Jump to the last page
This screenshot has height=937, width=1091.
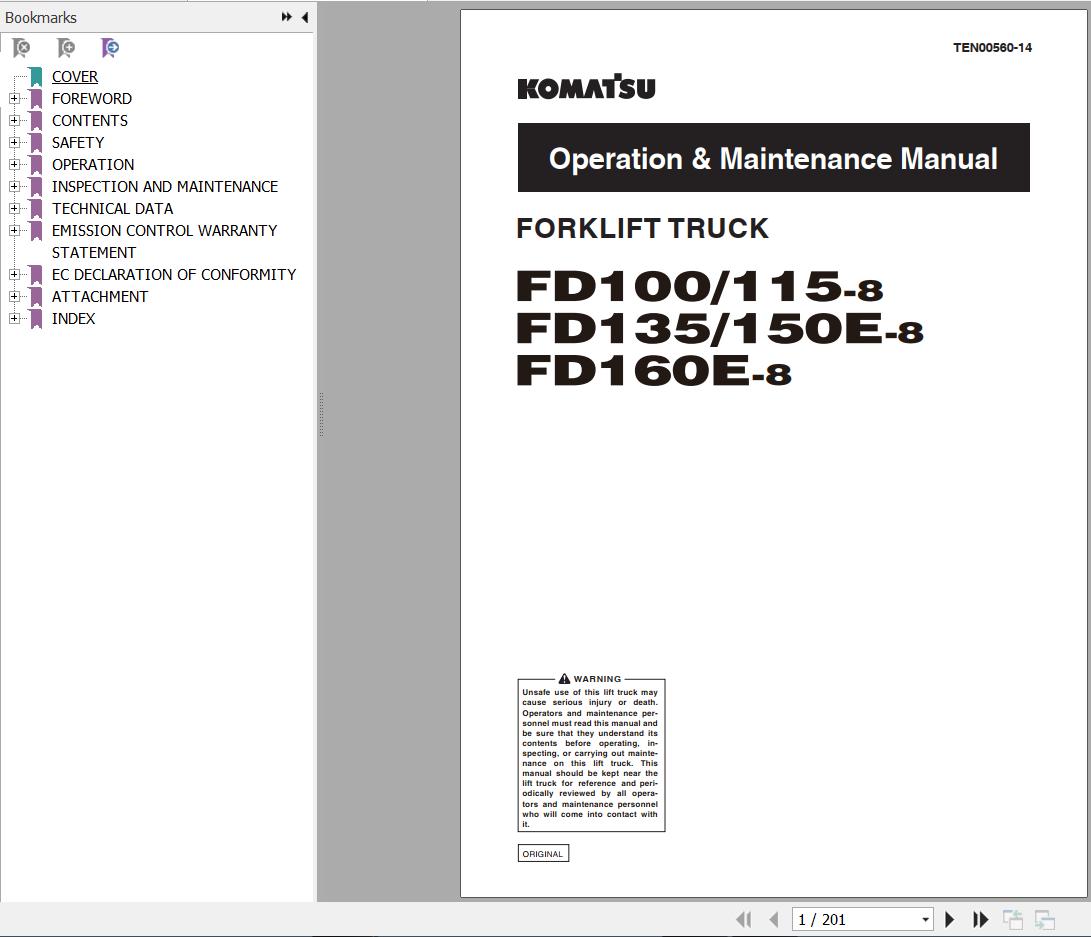coord(980,920)
